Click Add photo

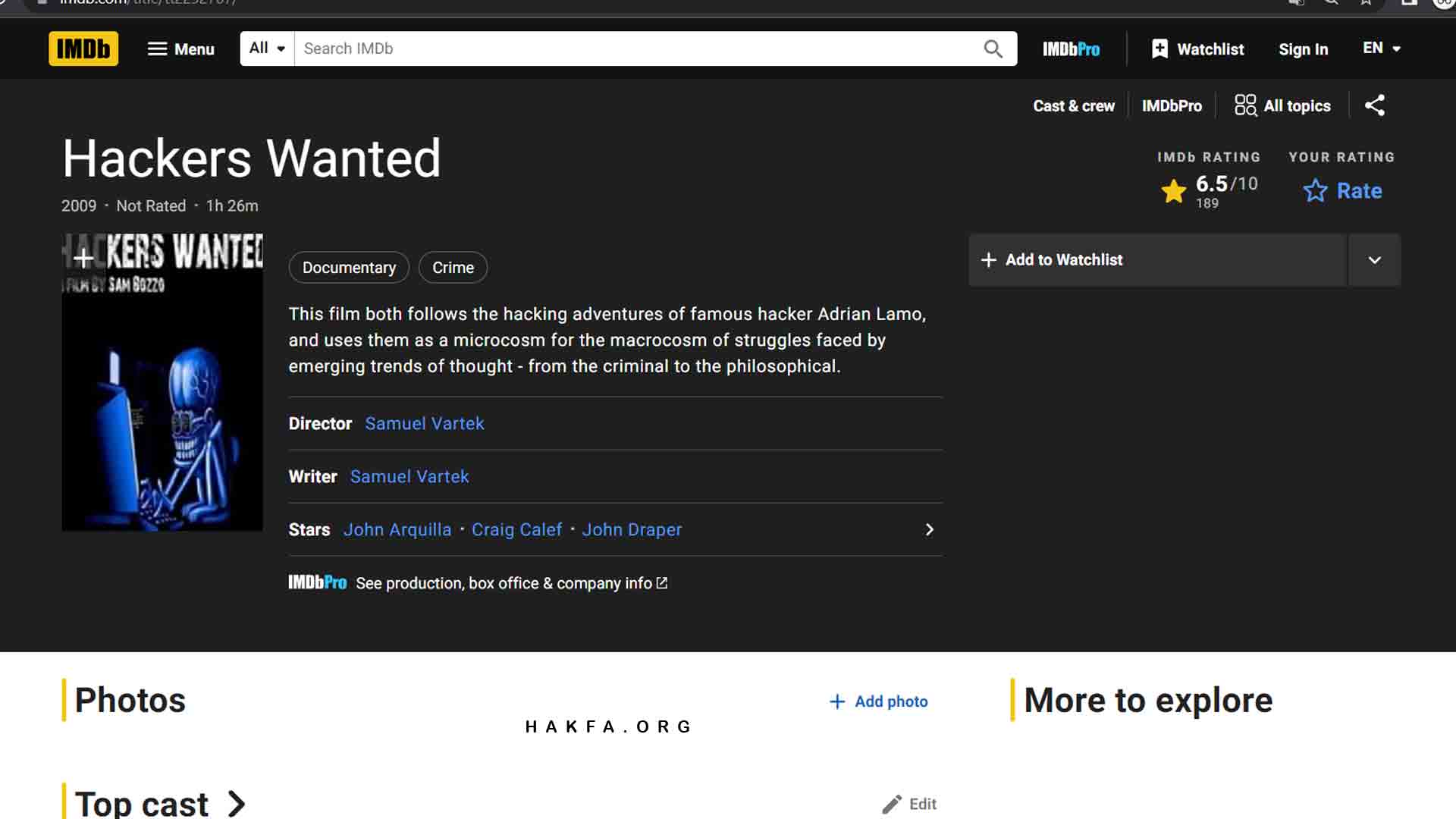pyautogui.click(x=879, y=701)
